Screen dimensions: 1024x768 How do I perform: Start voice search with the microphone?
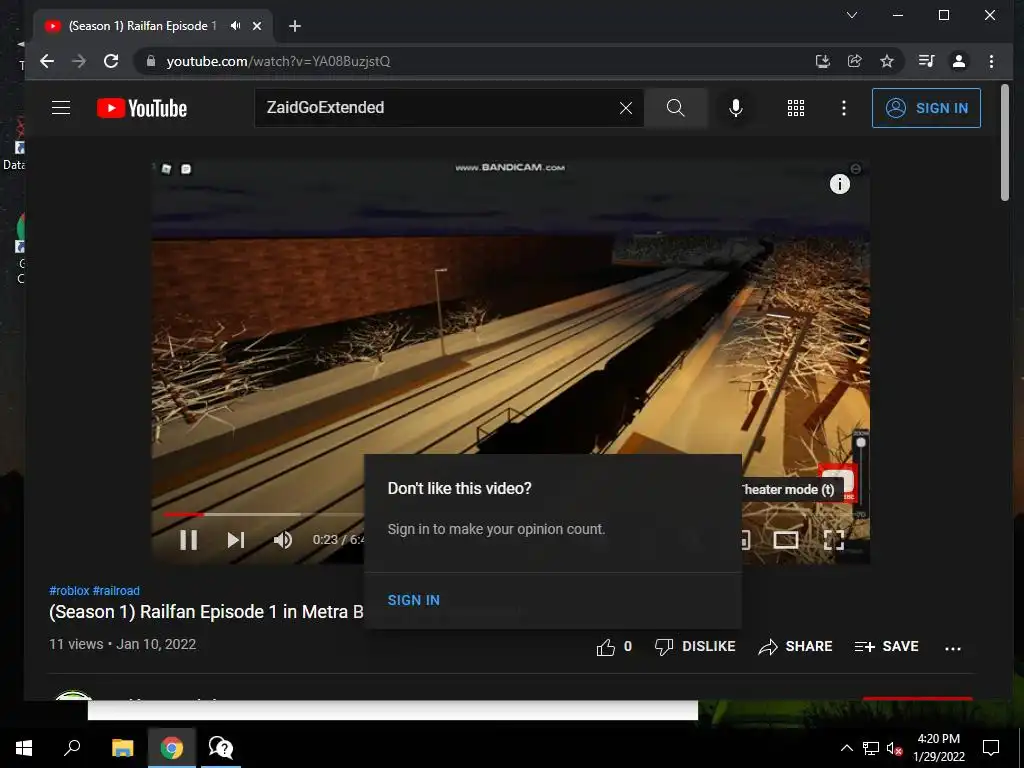coord(736,108)
